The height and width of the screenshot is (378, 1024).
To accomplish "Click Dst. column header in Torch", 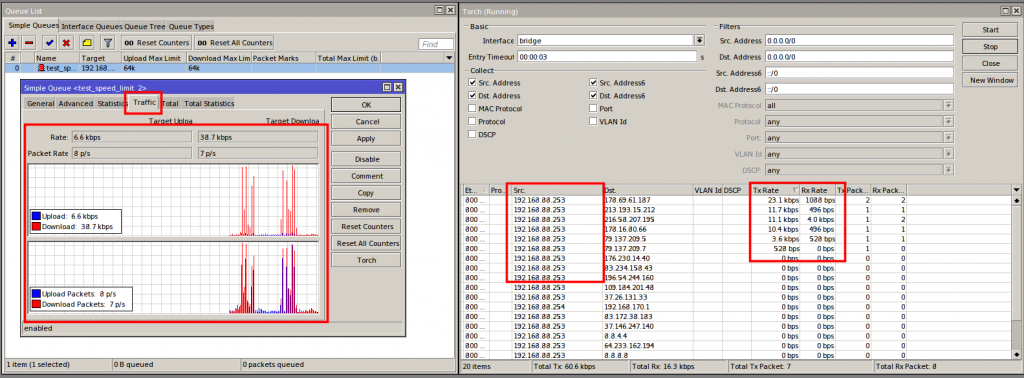I will click(648, 190).
